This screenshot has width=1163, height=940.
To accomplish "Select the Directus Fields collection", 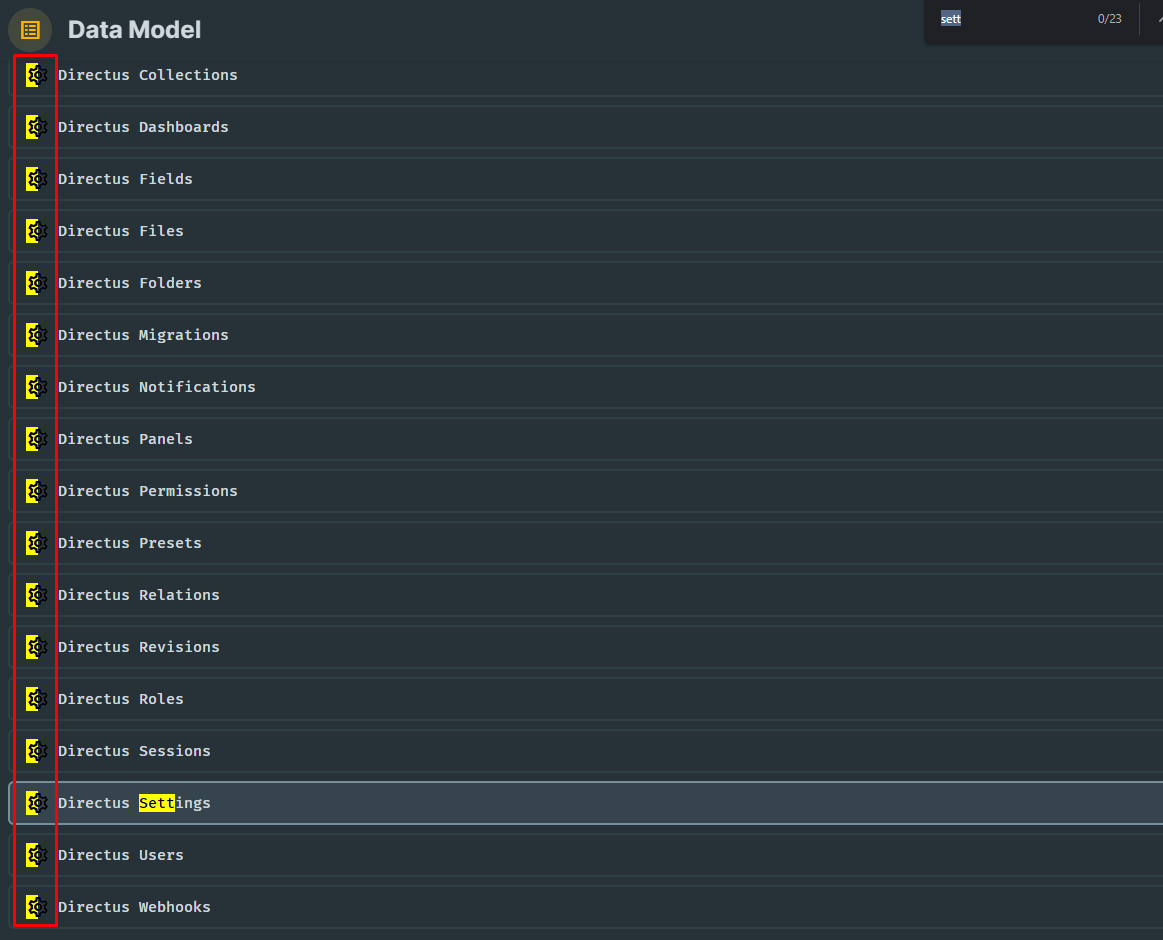I will pos(586,179).
